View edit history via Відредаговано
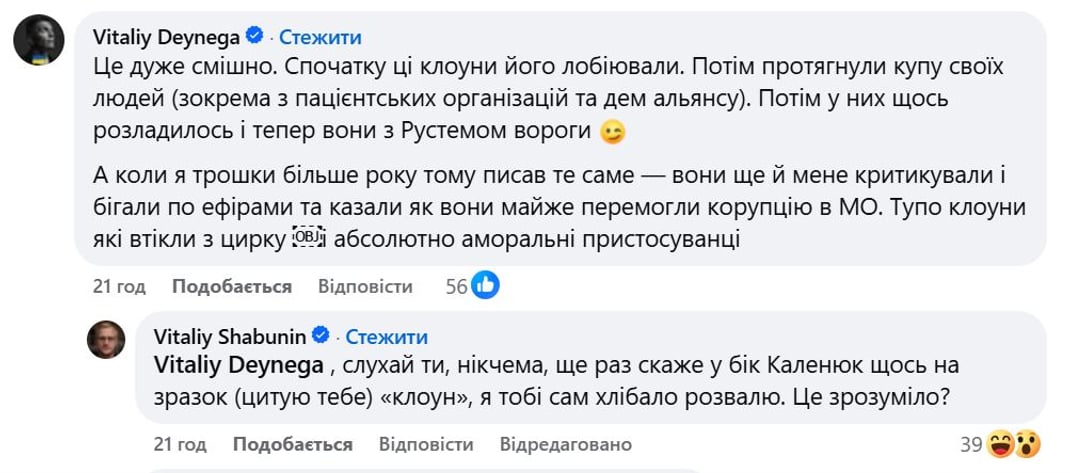Viewport: 1070px width, 473px height. coord(566,444)
